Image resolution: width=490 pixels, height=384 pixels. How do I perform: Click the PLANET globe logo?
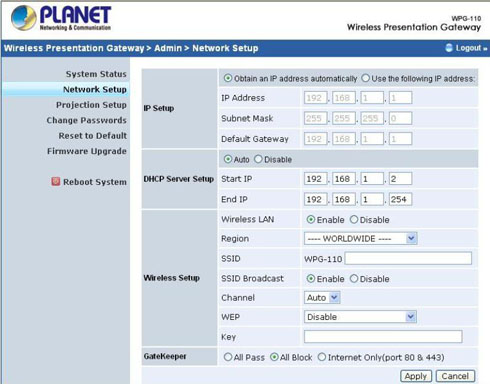coord(24,17)
